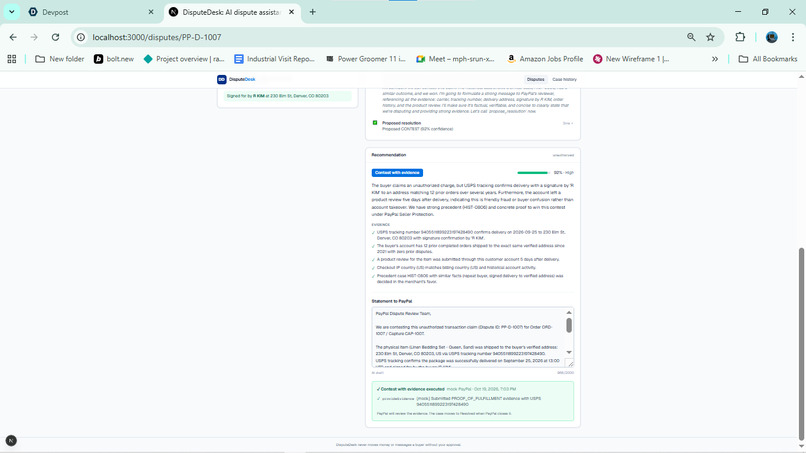Viewport: 806px width, 453px height.
Task: Open the apps grid in bookmarks bar
Action: point(12,59)
